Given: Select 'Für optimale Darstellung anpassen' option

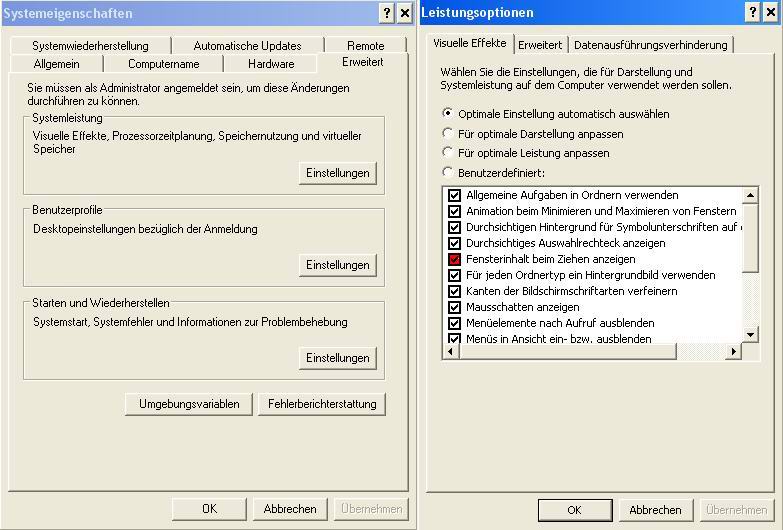Looking at the screenshot, I should point(448,133).
